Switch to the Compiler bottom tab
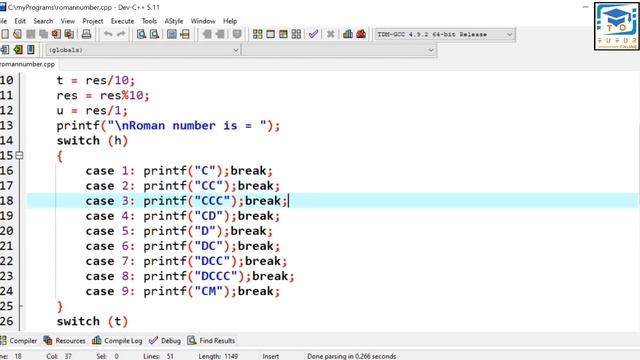 click(19, 340)
